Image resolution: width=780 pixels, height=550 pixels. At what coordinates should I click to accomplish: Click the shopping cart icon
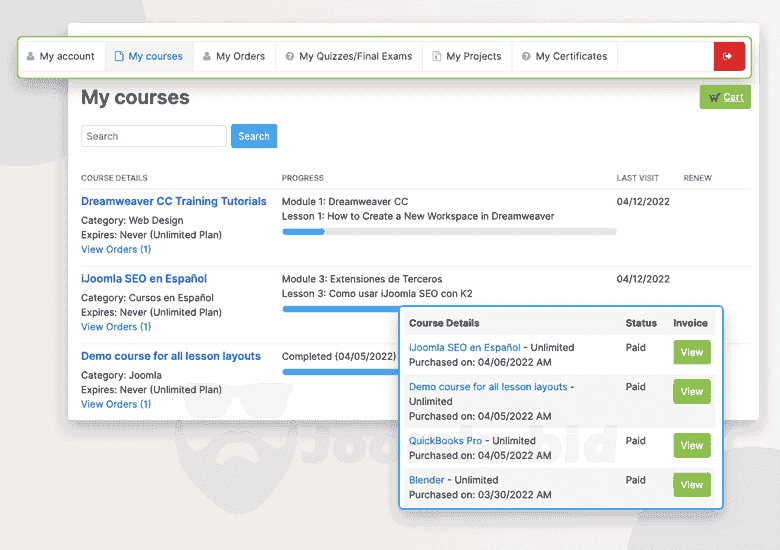[714, 98]
